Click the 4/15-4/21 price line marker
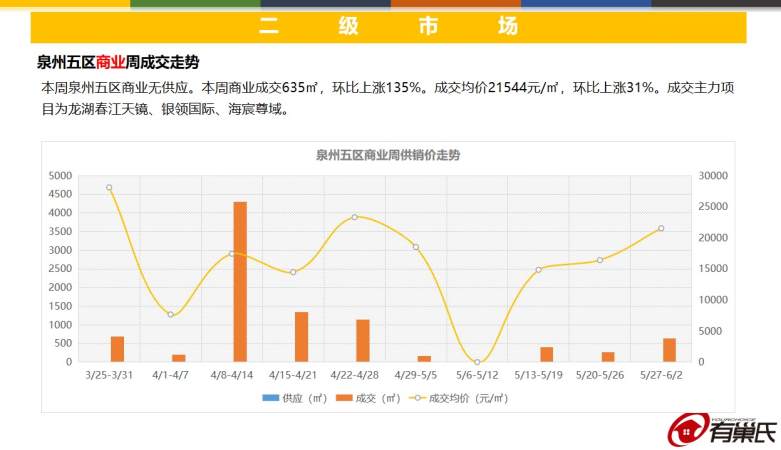The width and height of the screenshot is (781, 450). [293, 272]
